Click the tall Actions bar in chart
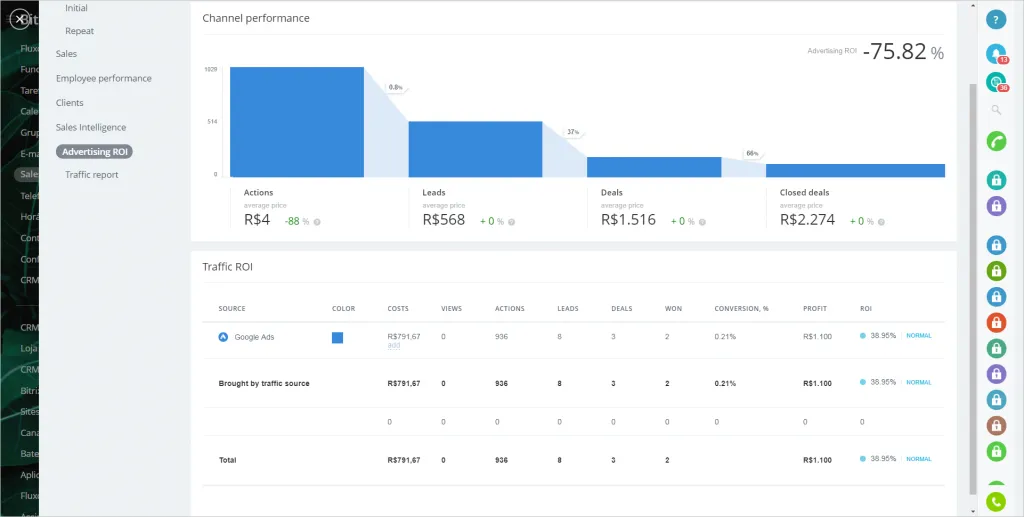 click(x=296, y=122)
